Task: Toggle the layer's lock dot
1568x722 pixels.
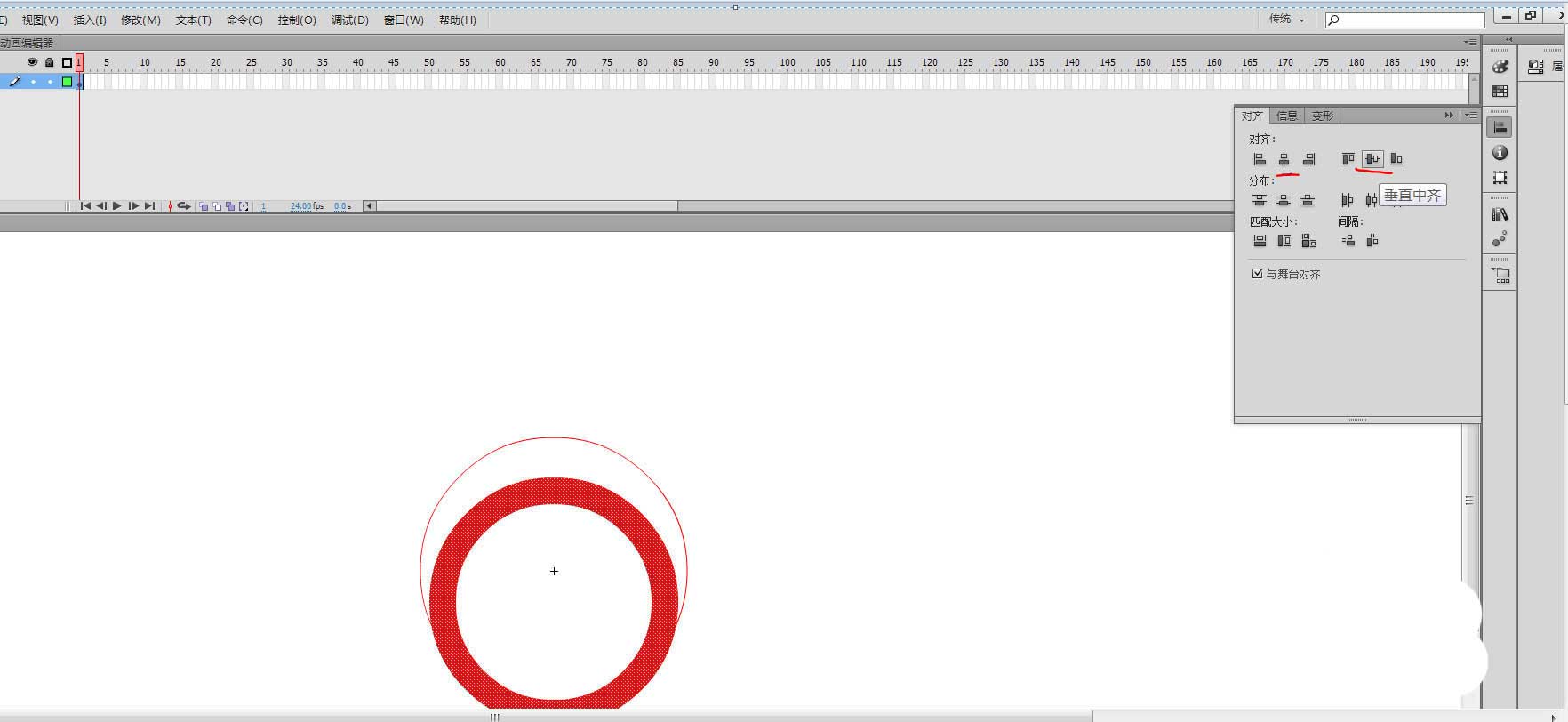Action: [50, 82]
